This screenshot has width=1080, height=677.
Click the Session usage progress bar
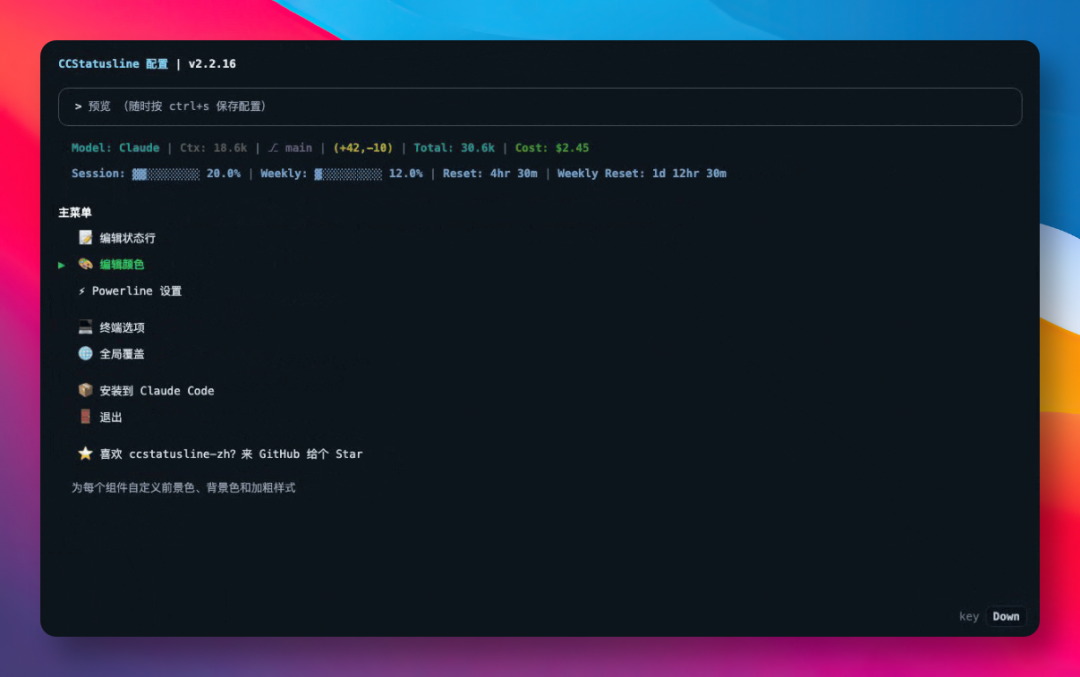pos(166,174)
